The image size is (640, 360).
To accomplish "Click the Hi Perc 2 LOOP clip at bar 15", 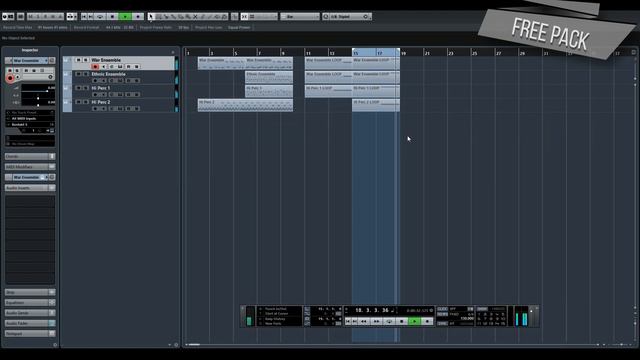I will 376,105.
